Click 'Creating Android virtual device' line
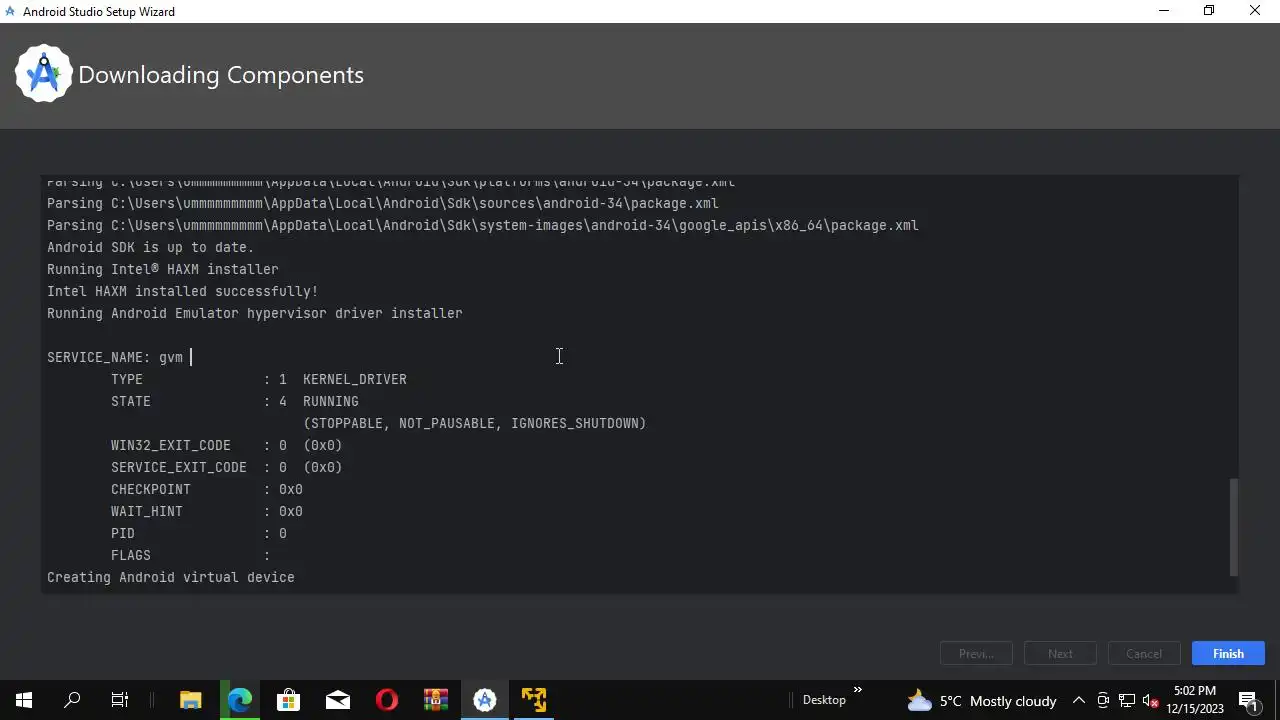 tap(171, 577)
